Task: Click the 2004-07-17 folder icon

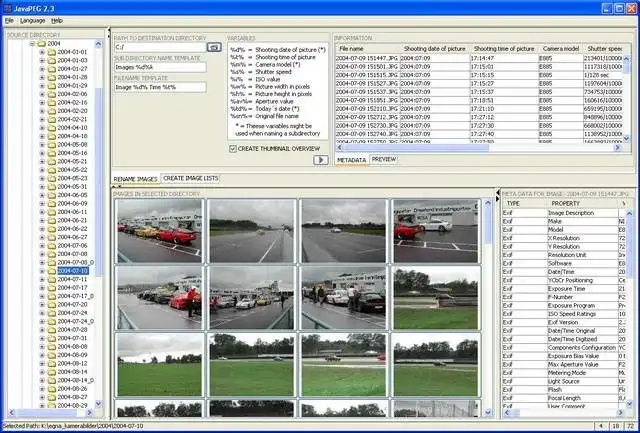Action: (x=51, y=287)
